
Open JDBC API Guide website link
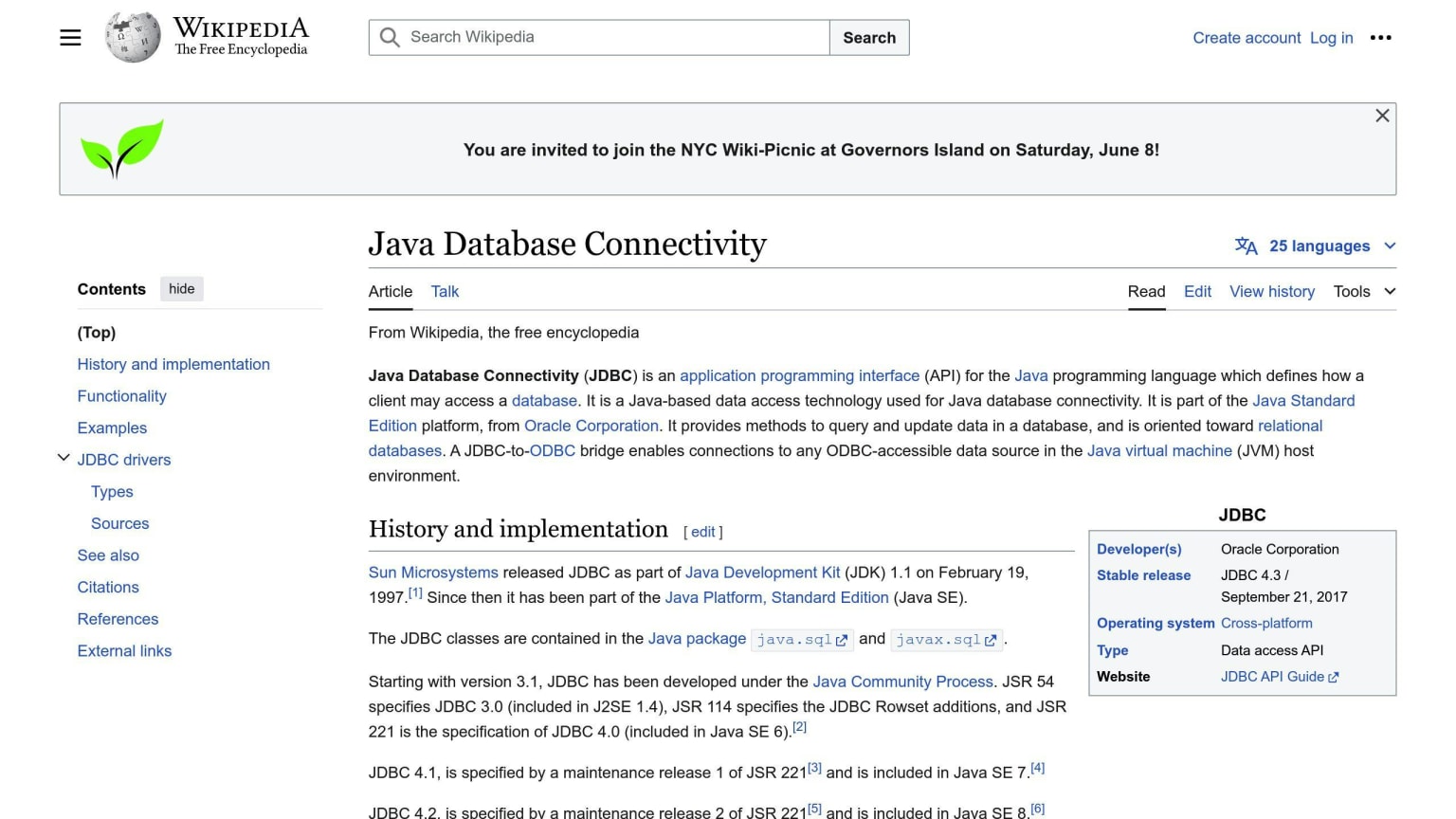click(1272, 677)
